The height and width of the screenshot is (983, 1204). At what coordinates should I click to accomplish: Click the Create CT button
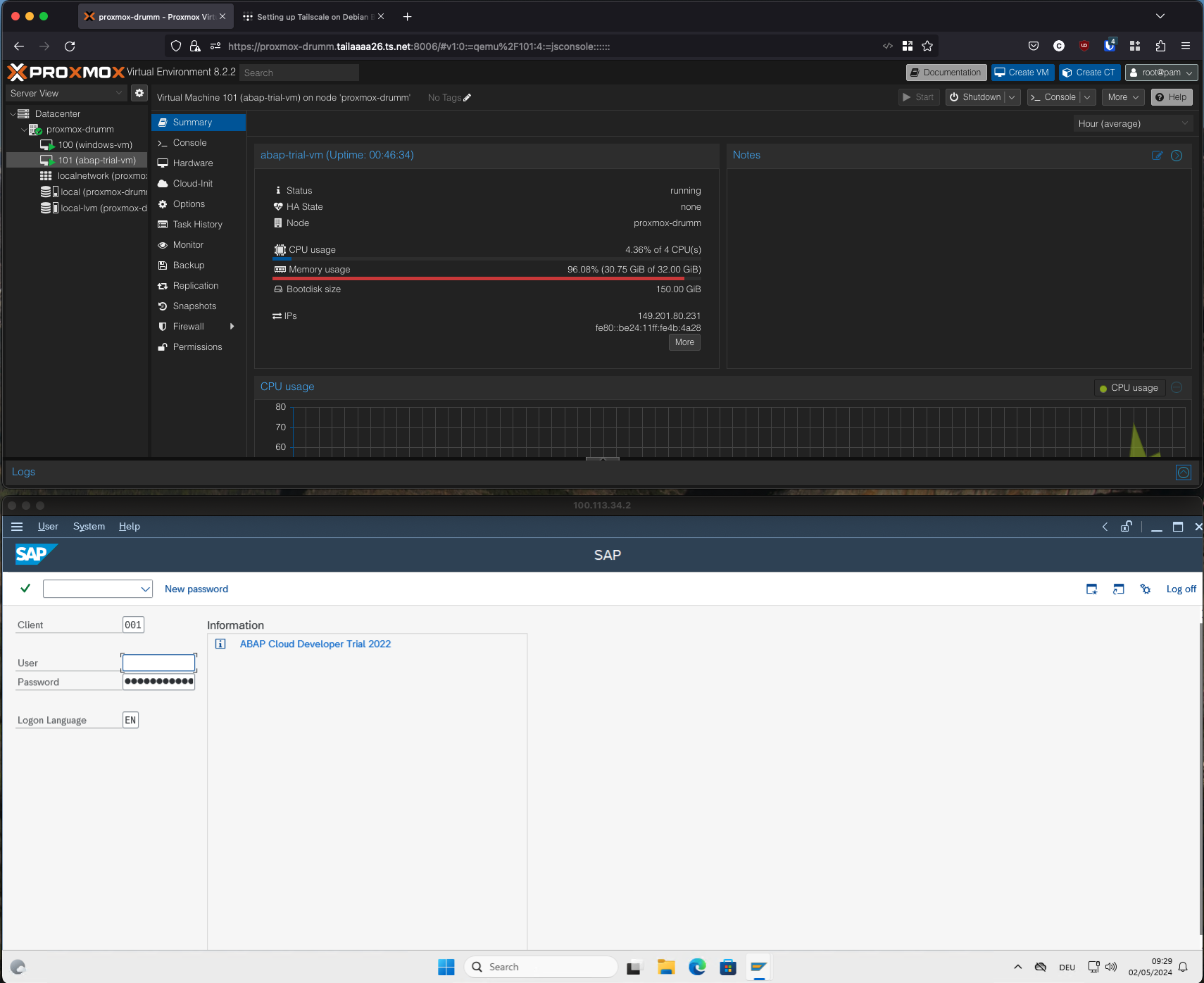point(1089,73)
